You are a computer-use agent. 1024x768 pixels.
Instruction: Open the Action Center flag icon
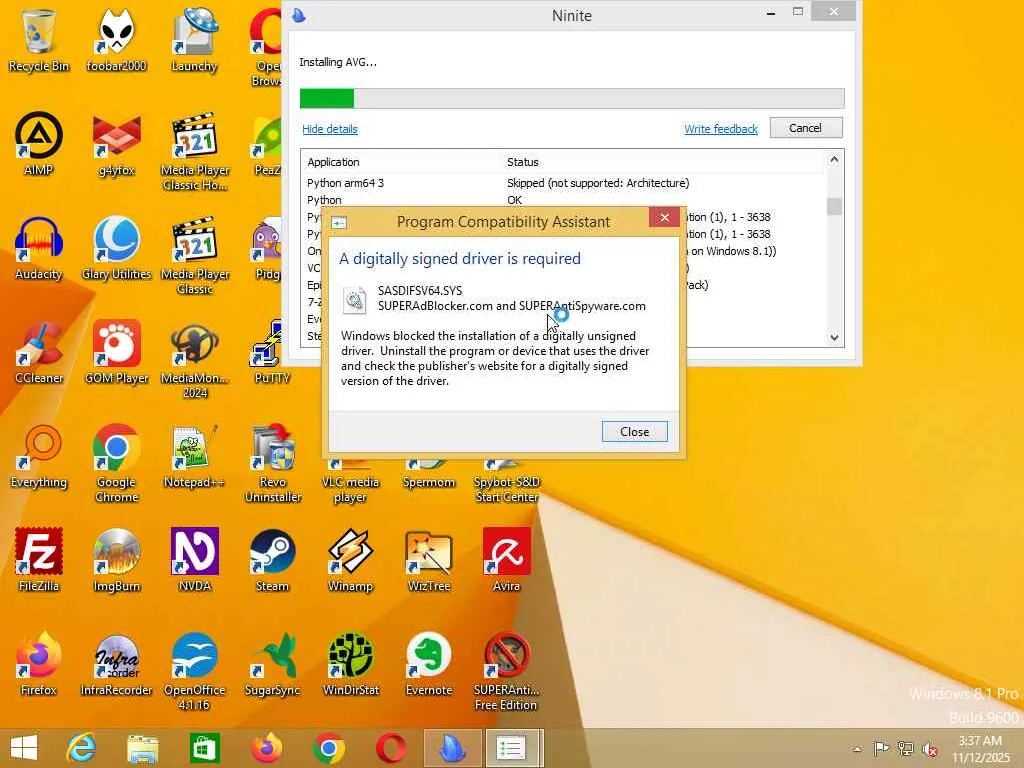881,748
